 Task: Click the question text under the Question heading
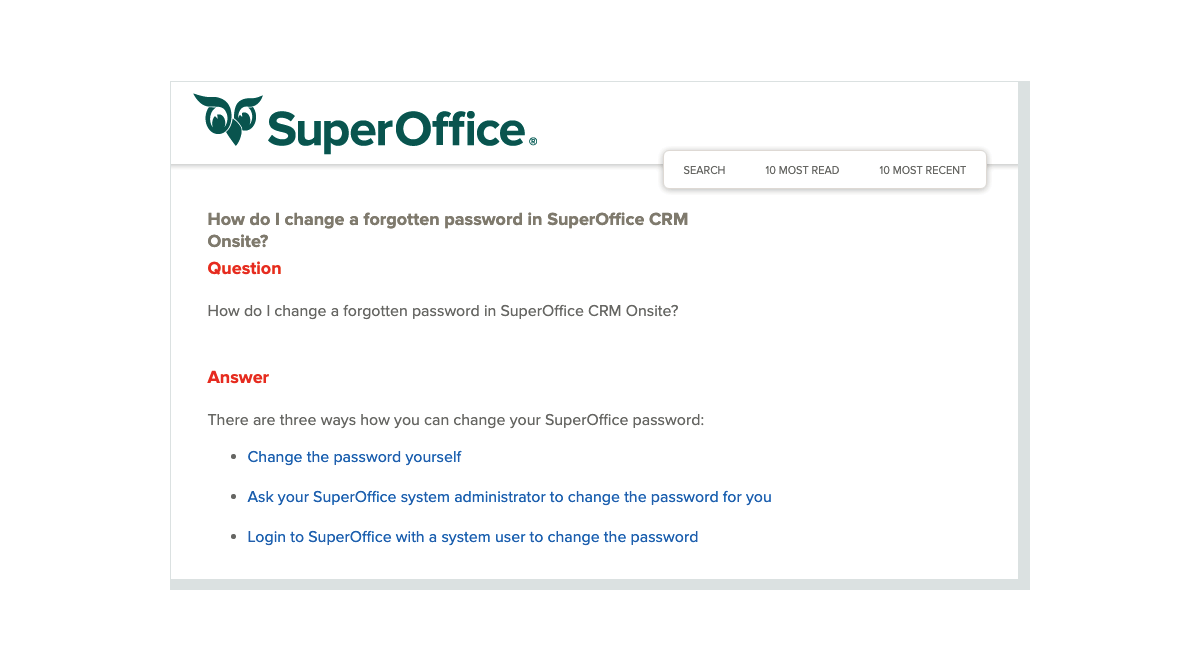coord(443,311)
